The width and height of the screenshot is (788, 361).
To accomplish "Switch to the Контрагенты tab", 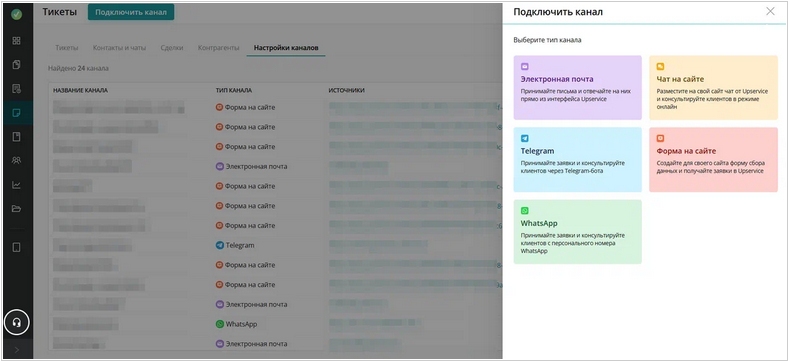I will click(x=218, y=48).
